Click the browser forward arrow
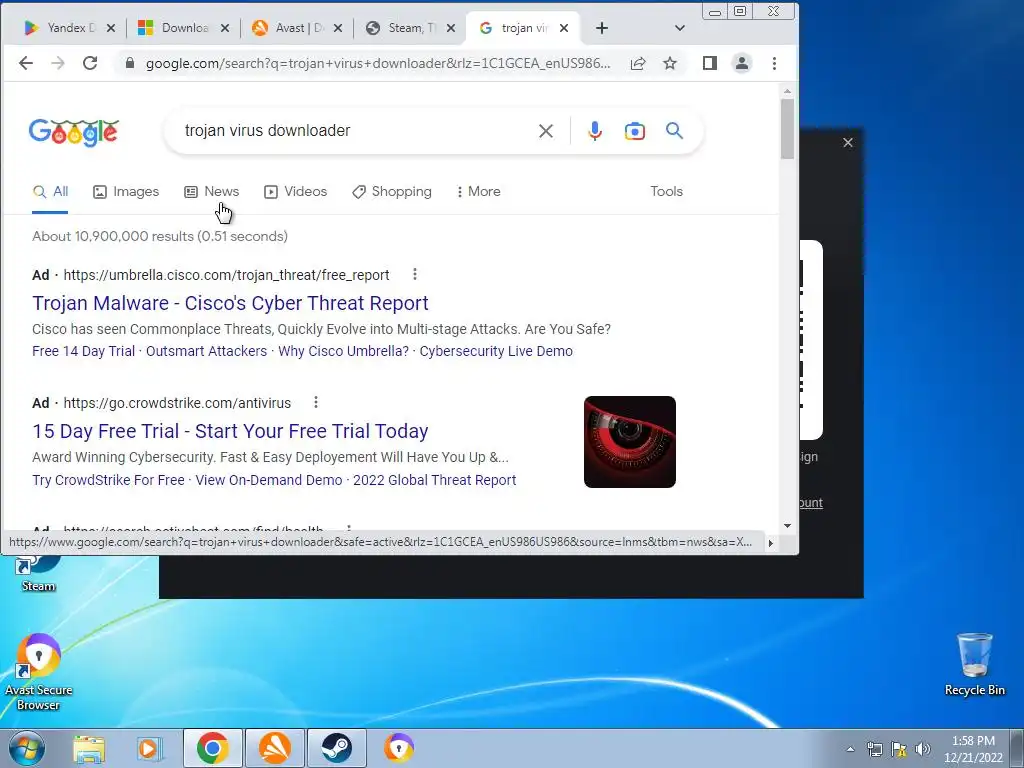Image resolution: width=1024 pixels, height=768 pixels. click(x=57, y=63)
